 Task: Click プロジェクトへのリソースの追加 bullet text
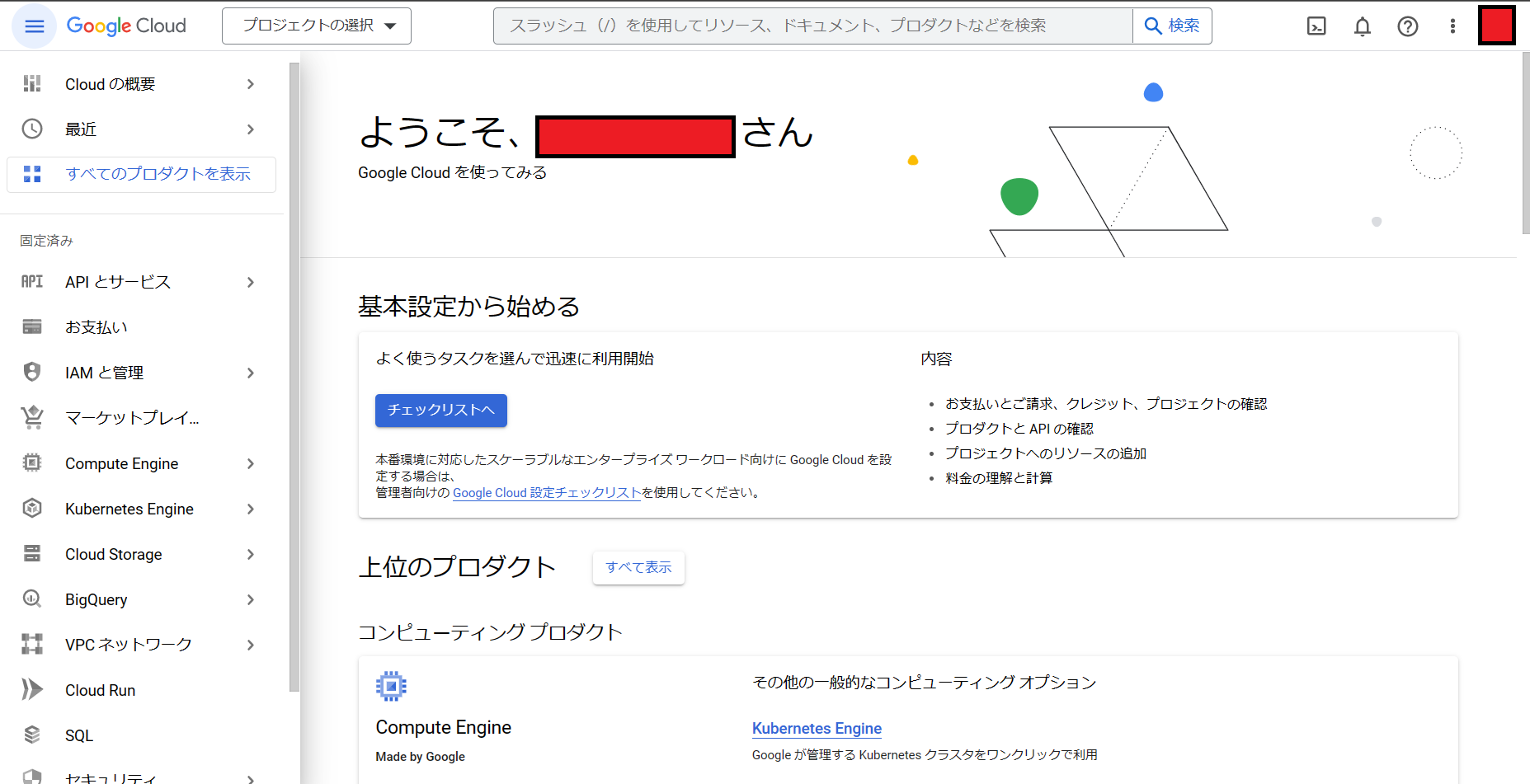tap(1046, 453)
